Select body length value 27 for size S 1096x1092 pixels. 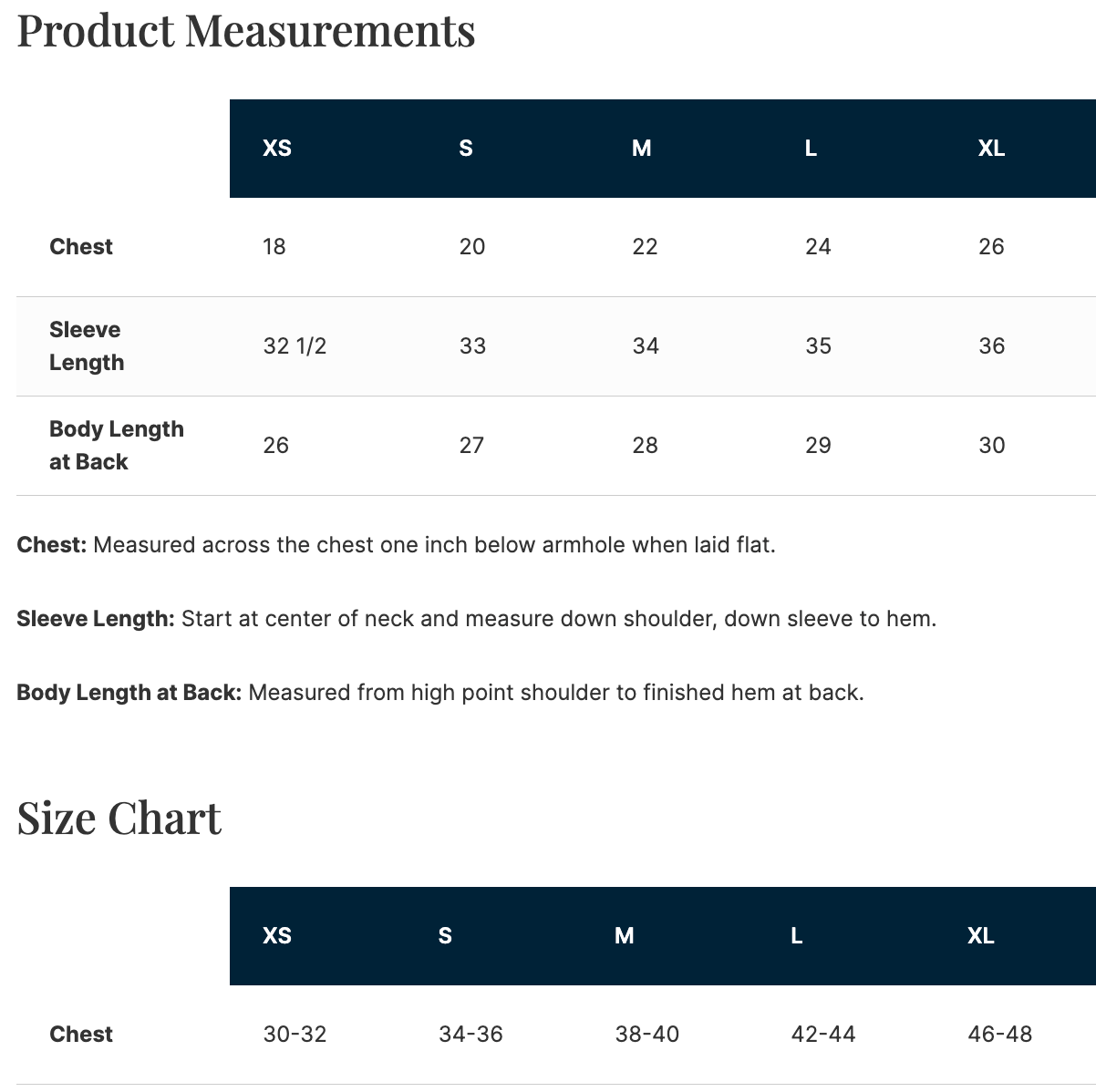coord(471,446)
